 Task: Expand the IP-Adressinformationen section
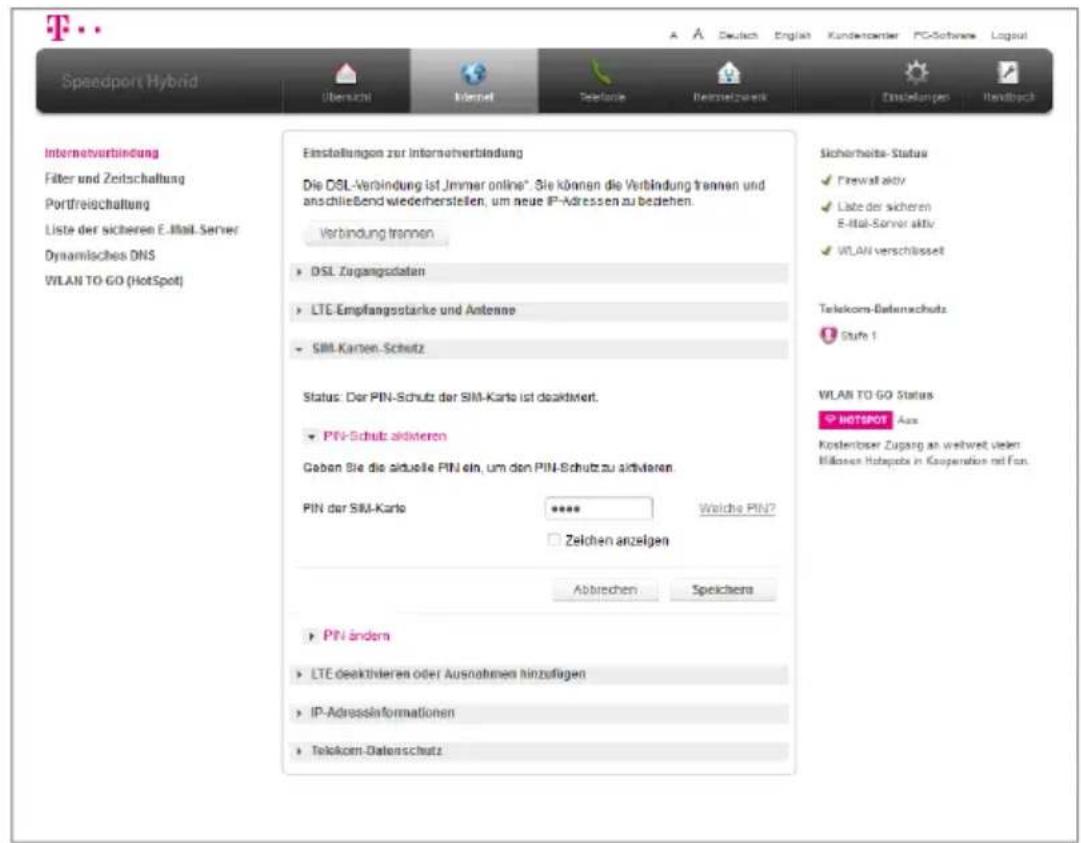pyautogui.click(x=539, y=712)
